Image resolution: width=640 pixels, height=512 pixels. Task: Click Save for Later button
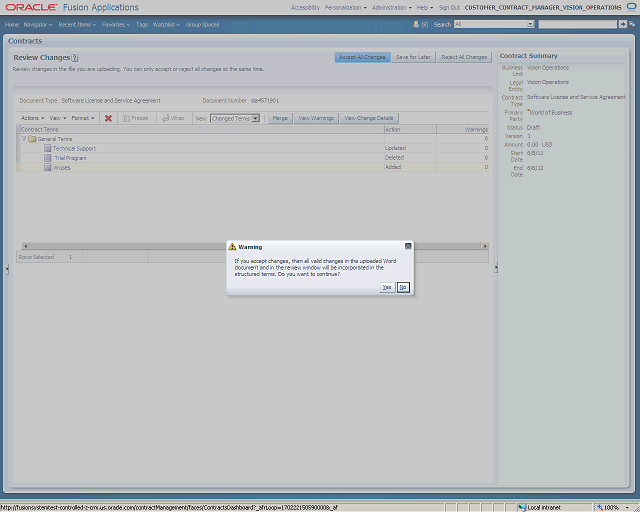coord(413,57)
